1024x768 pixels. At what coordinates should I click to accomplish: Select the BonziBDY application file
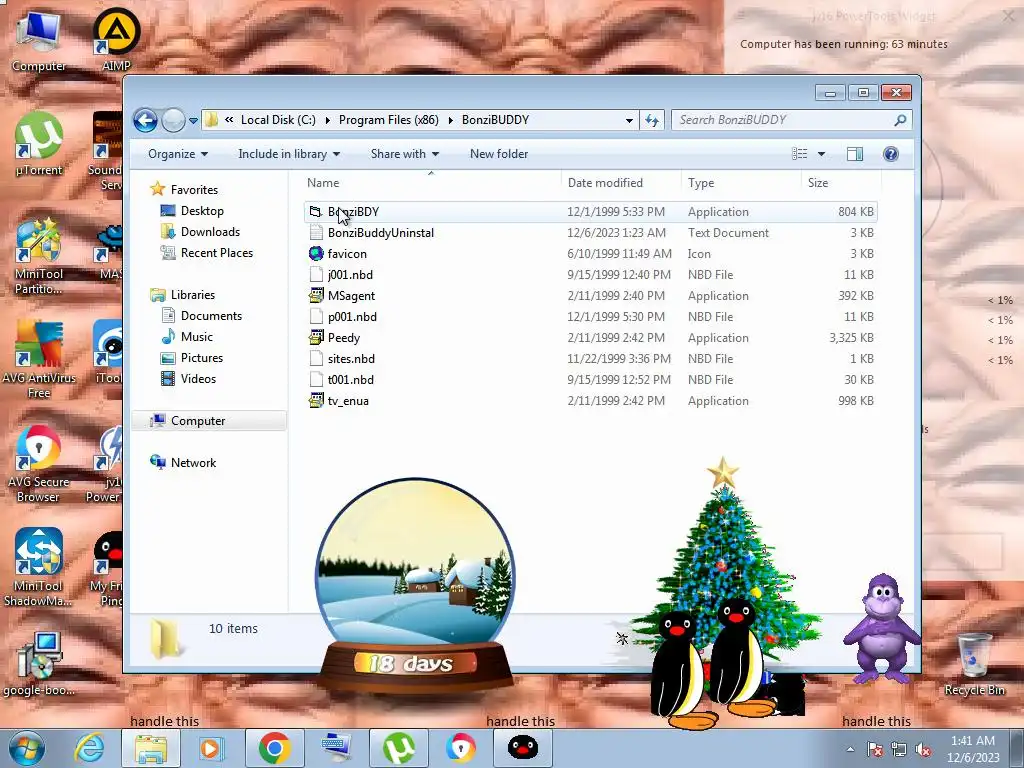pyautogui.click(x=590, y=212)
